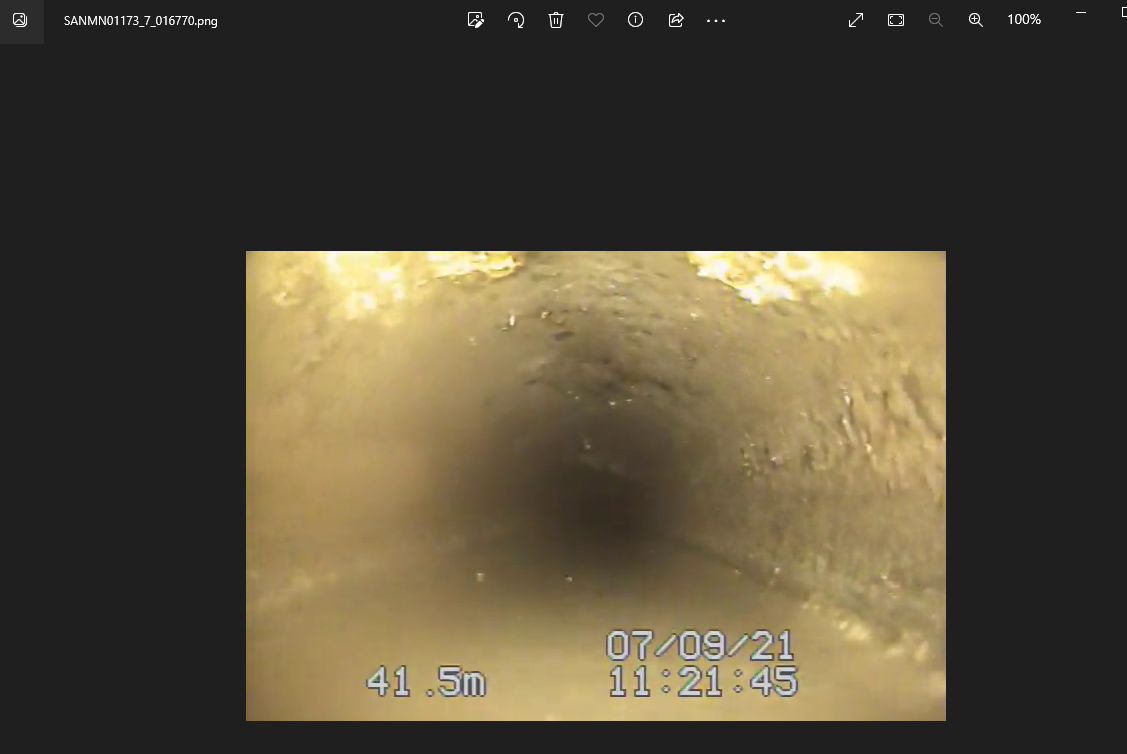Click the file name SANMN01173_7_016770.png
The height and width of the screenshot is (754, 1127).
(140, 21)
